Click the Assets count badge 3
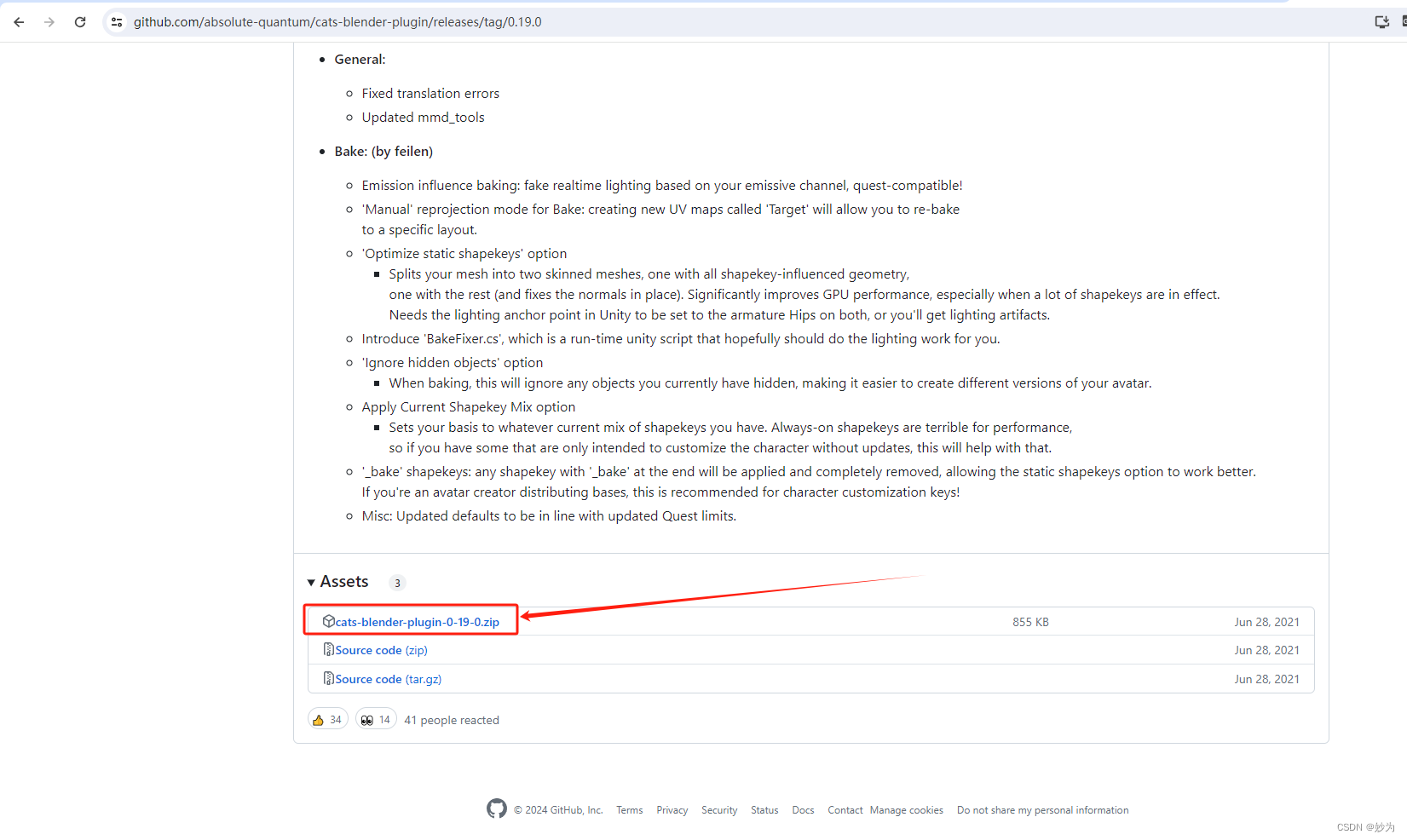1407x840 pixels. (397, 583)
